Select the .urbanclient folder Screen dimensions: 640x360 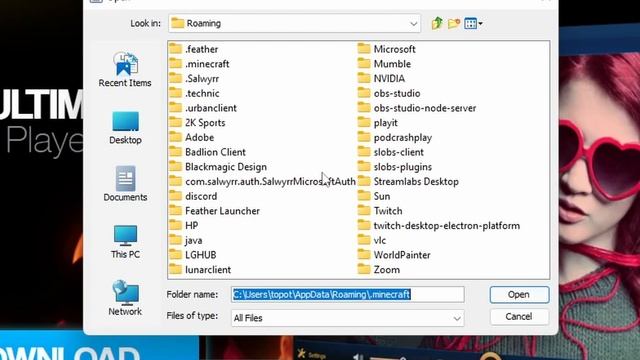[203, 108]
